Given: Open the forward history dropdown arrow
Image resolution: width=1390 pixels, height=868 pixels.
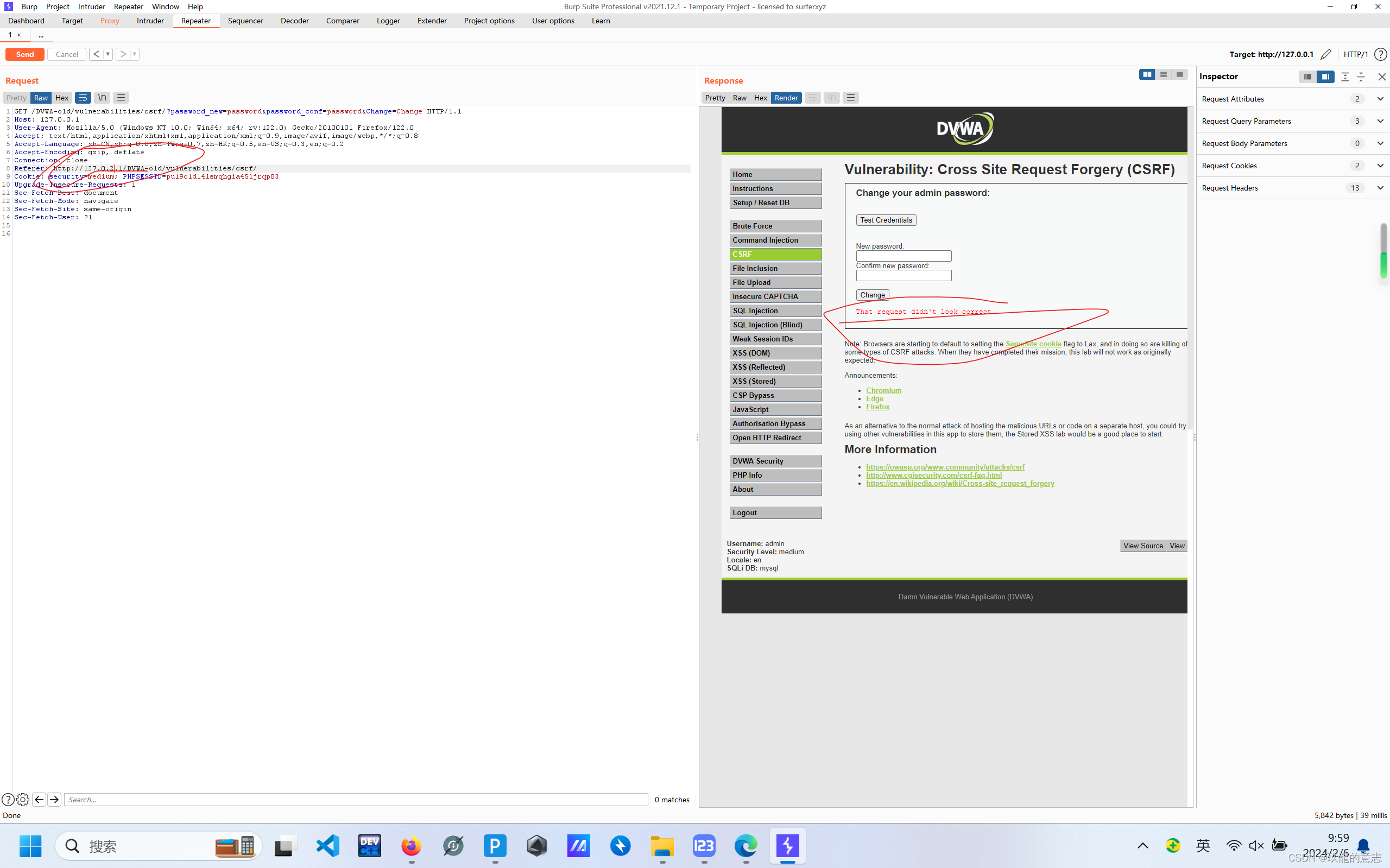Looking at the screenshot, I should point(134,54).
